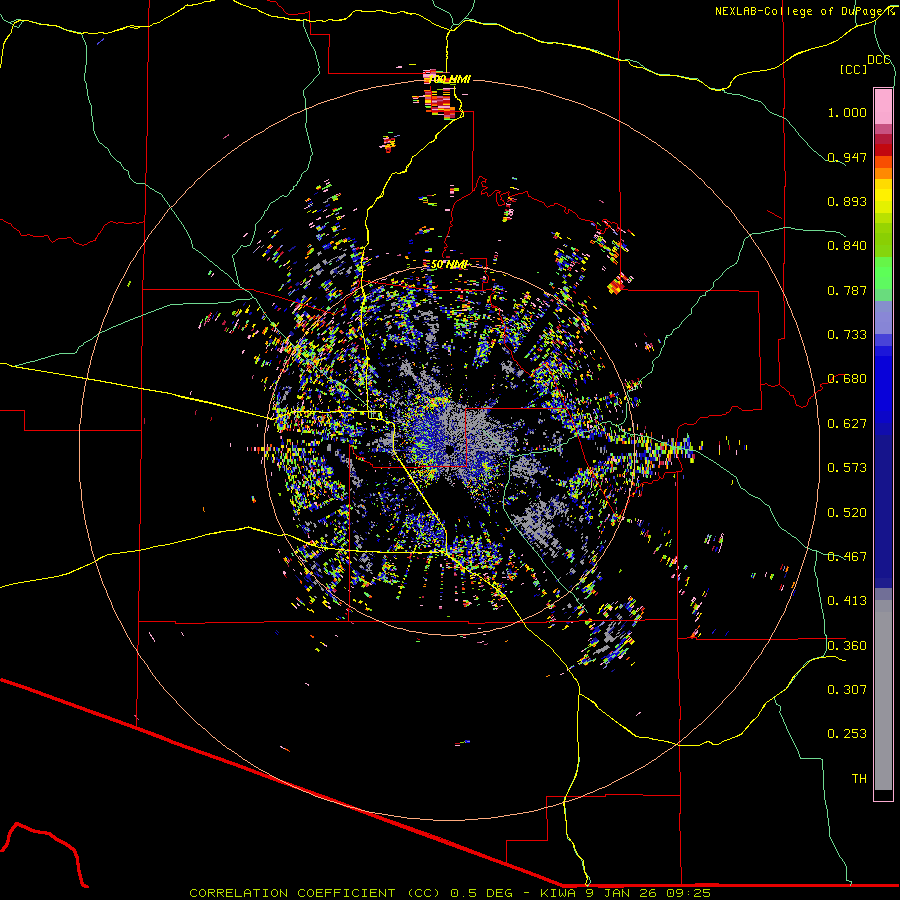Click the 0.680 legend value
Screen dimensions: 900x900
[x=847, y=379]
